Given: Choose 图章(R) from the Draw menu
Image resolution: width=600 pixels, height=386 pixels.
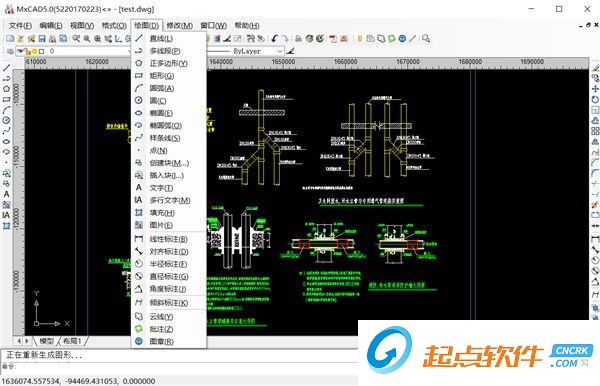Looking at the screenshot, I should point(169,341).
